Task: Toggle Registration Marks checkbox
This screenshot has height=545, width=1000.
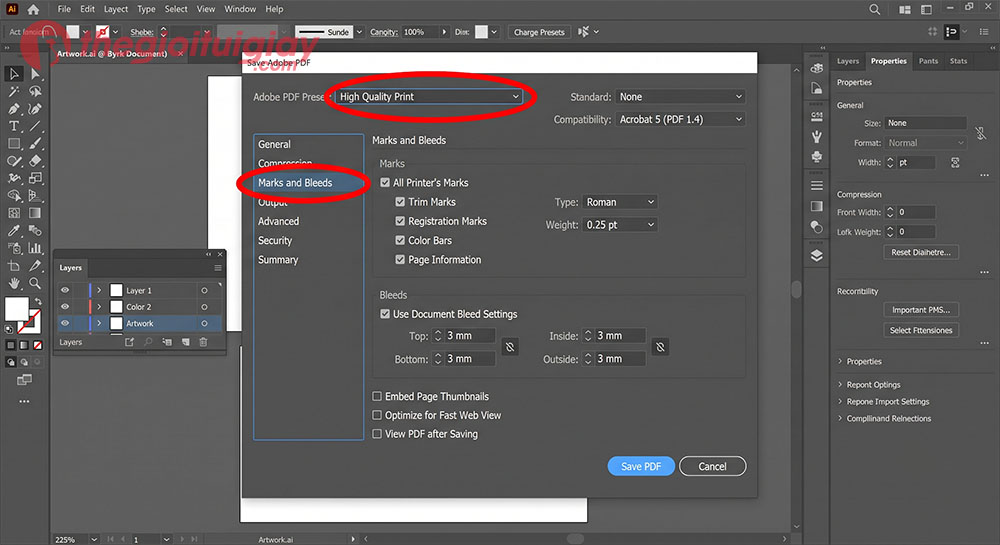Action: click(400, 221)
